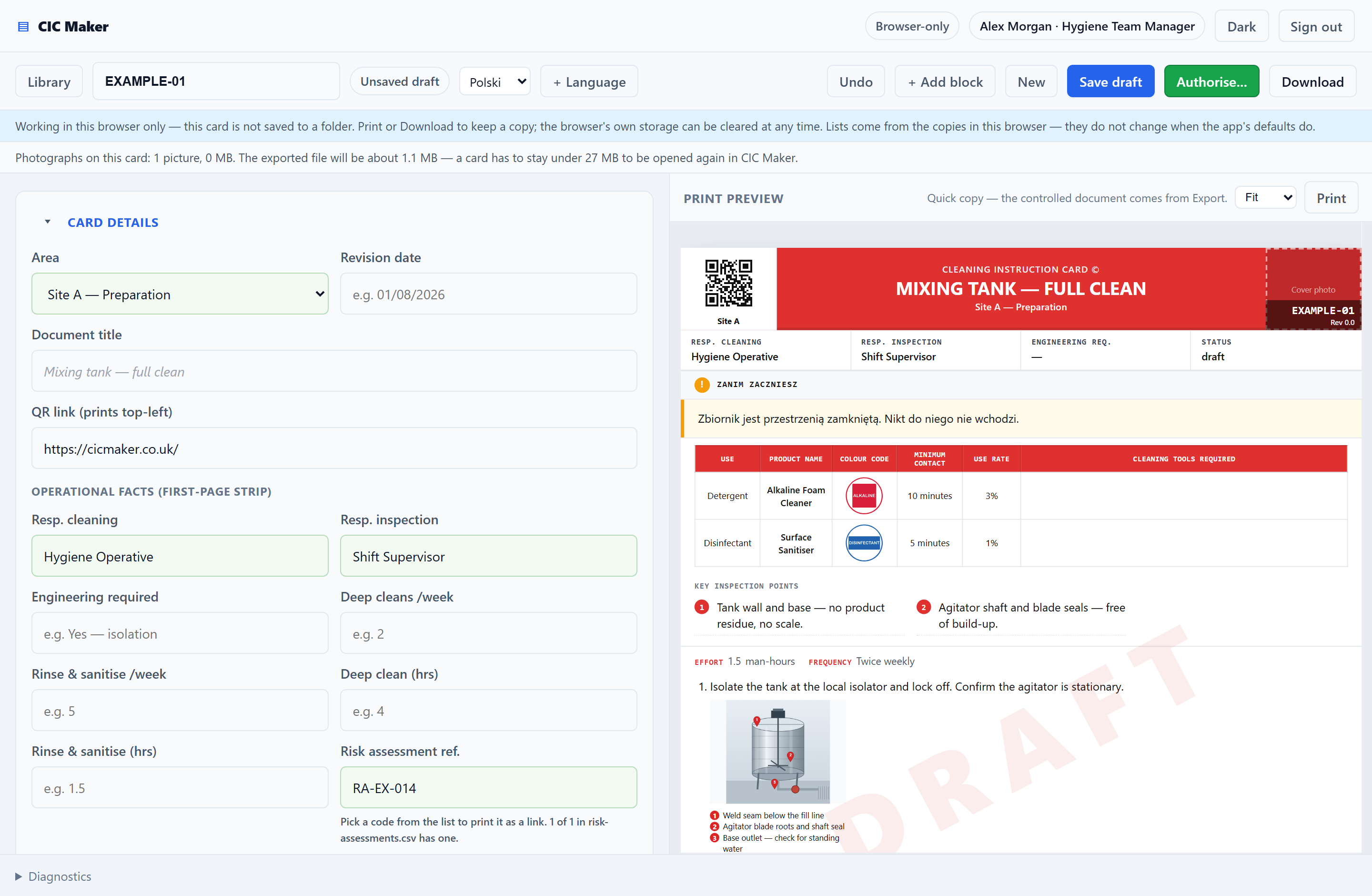1372x896 pixels.
Task: Click the EXAMPLE-01 code in preview header
Action: pos(1322,310)
